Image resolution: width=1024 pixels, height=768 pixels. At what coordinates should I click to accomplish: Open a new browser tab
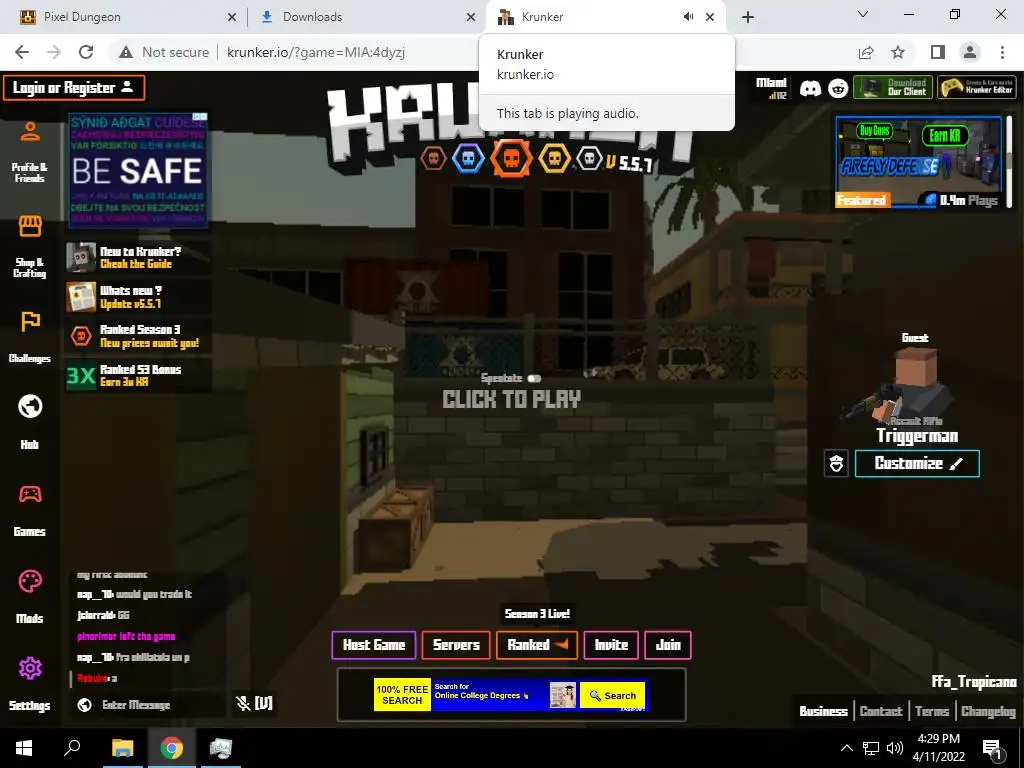[x=748, y=17]
